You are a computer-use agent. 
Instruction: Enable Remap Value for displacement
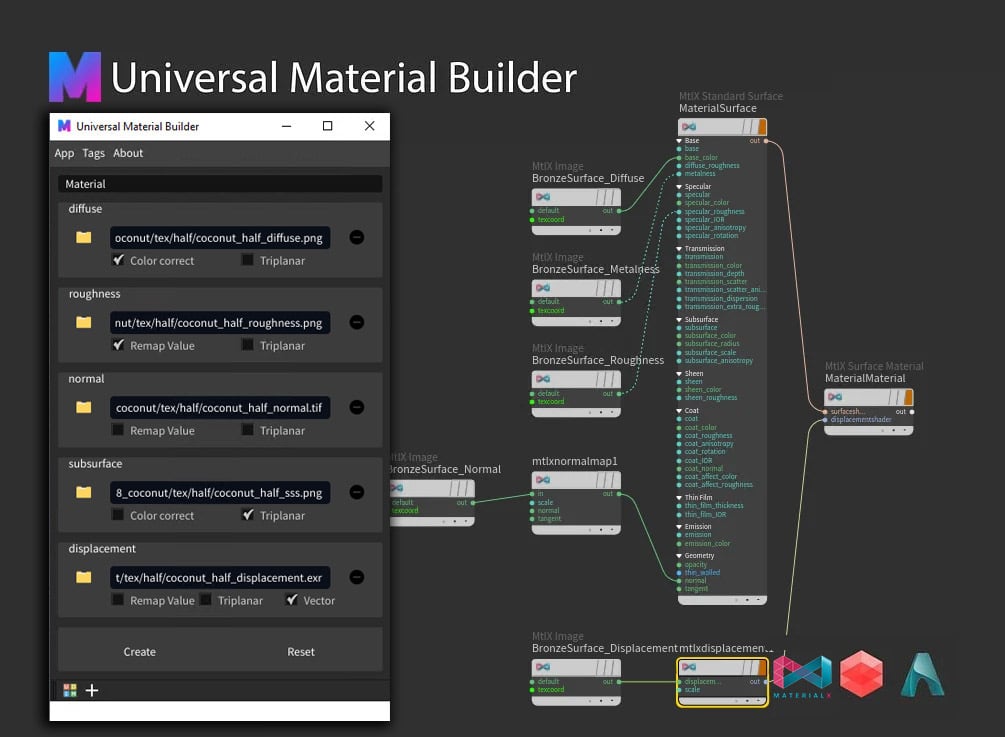pos(118,600)
